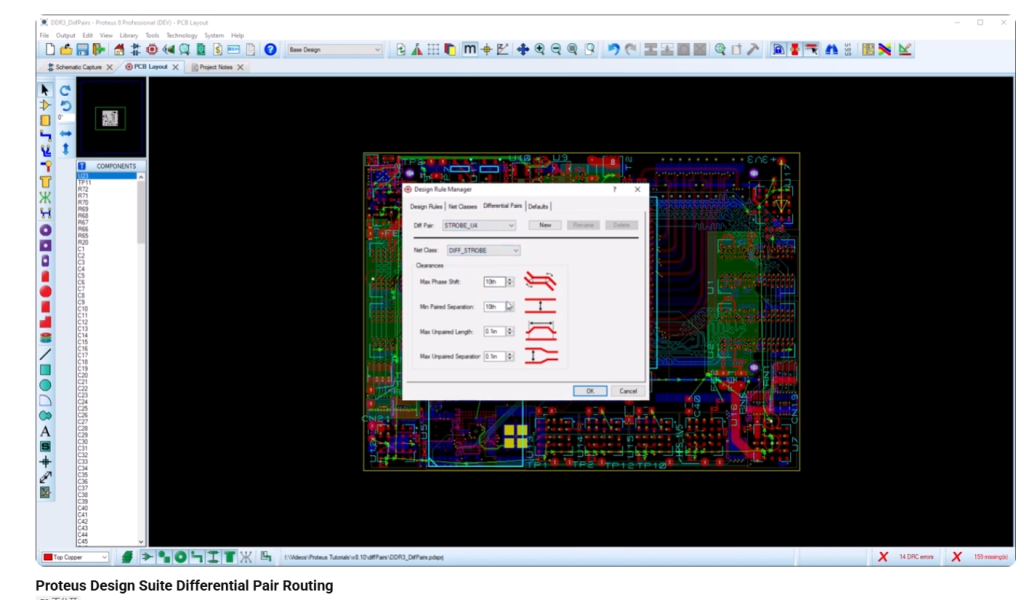Click the Undo arrow icon
The width and height of the screenshot is (1024, 600).
[x=613, y=50]
